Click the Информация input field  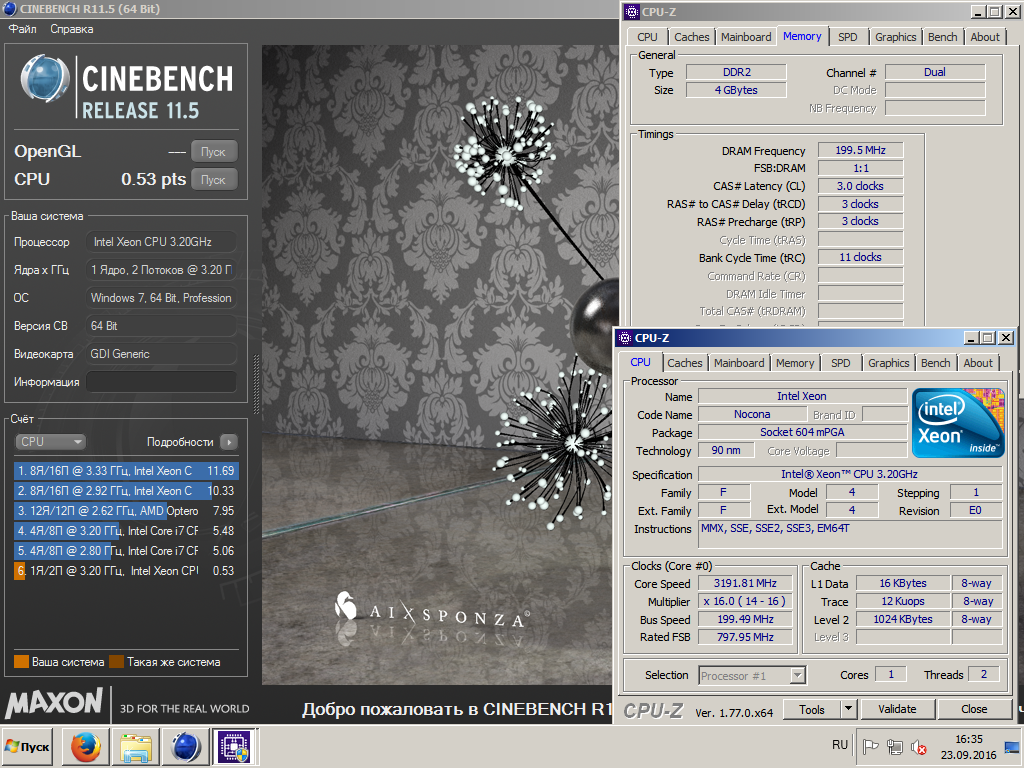coord(161,382)
